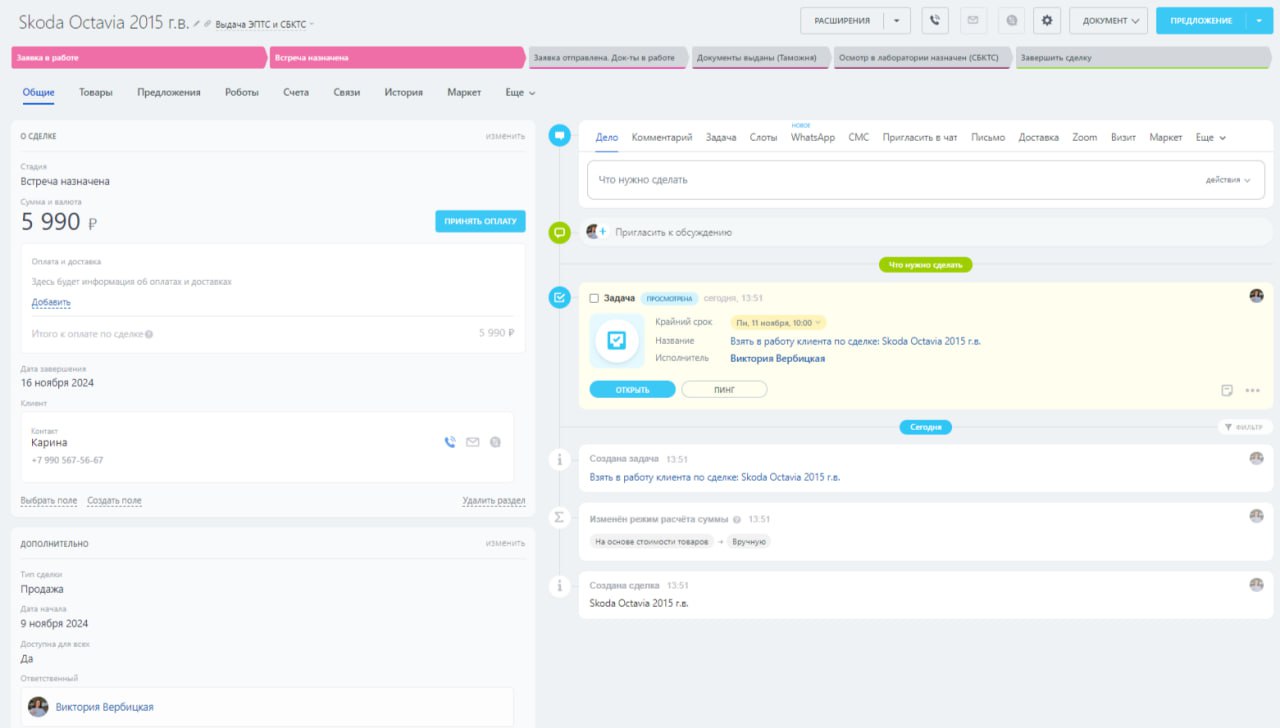Call contact Карина via phone icon

point(450,442)
